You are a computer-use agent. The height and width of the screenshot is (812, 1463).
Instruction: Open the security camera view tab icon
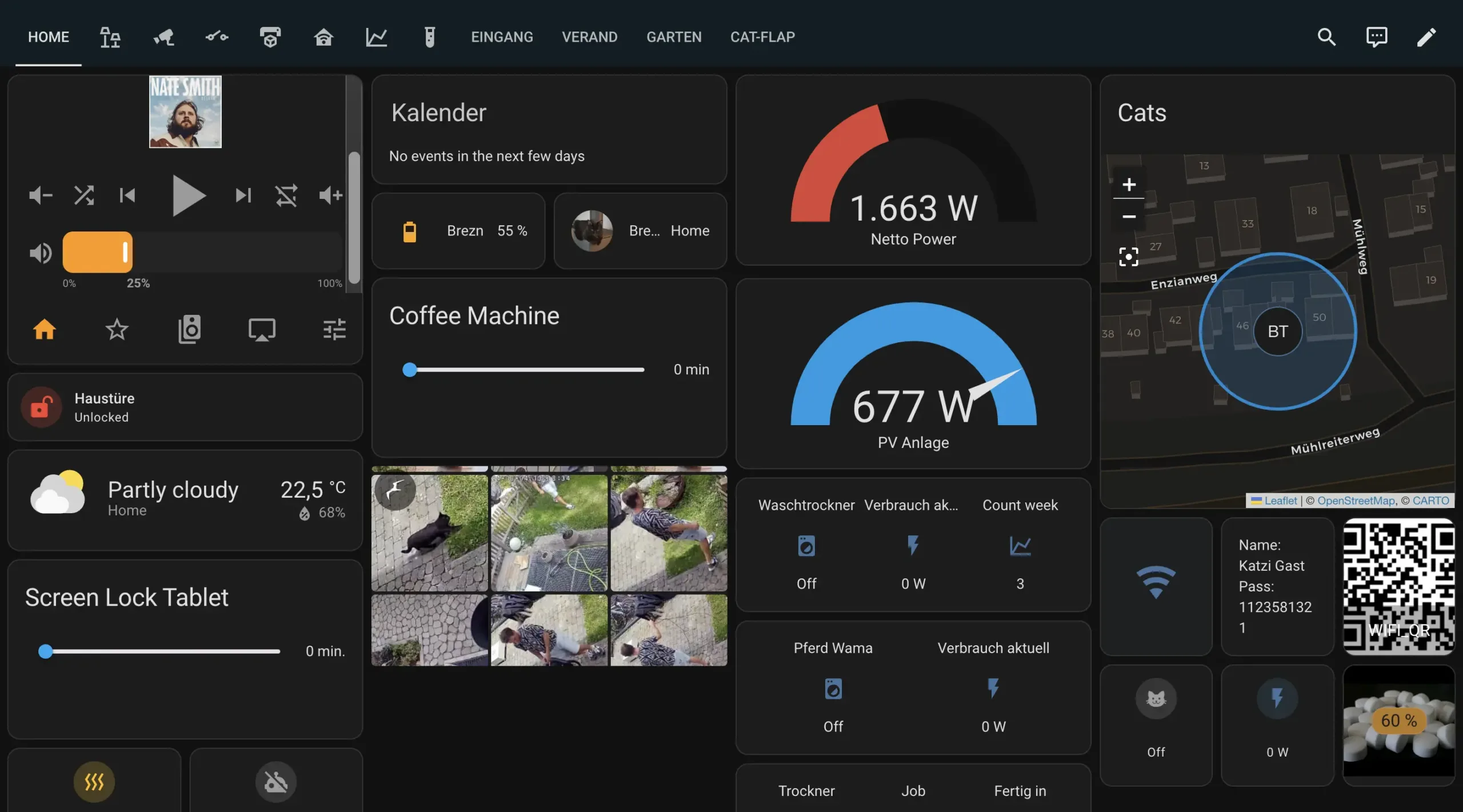163,37
